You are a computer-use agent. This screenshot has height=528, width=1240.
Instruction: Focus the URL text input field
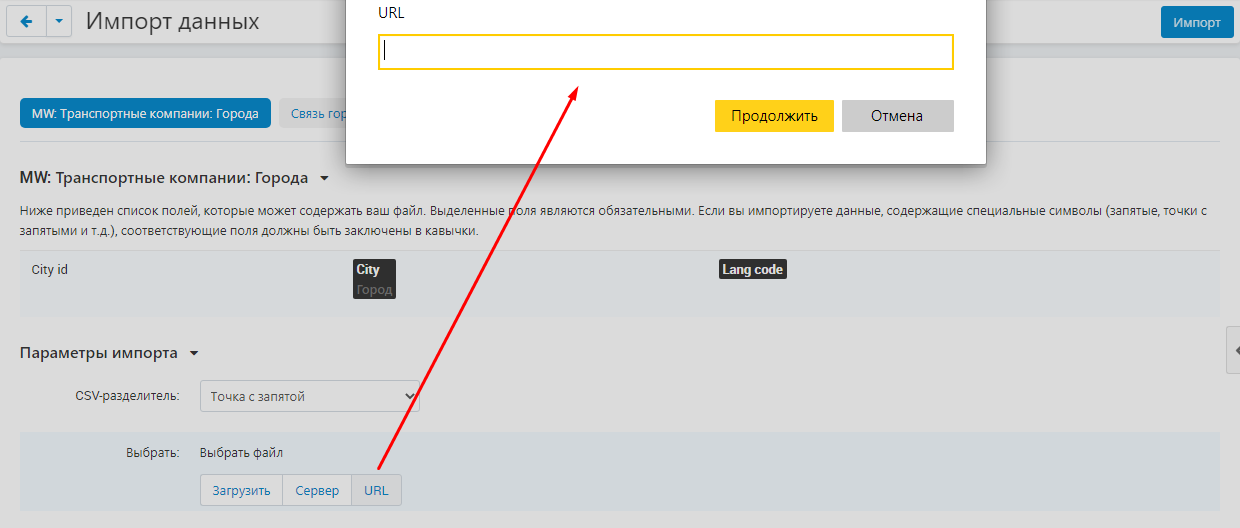(x=665, y=52)
